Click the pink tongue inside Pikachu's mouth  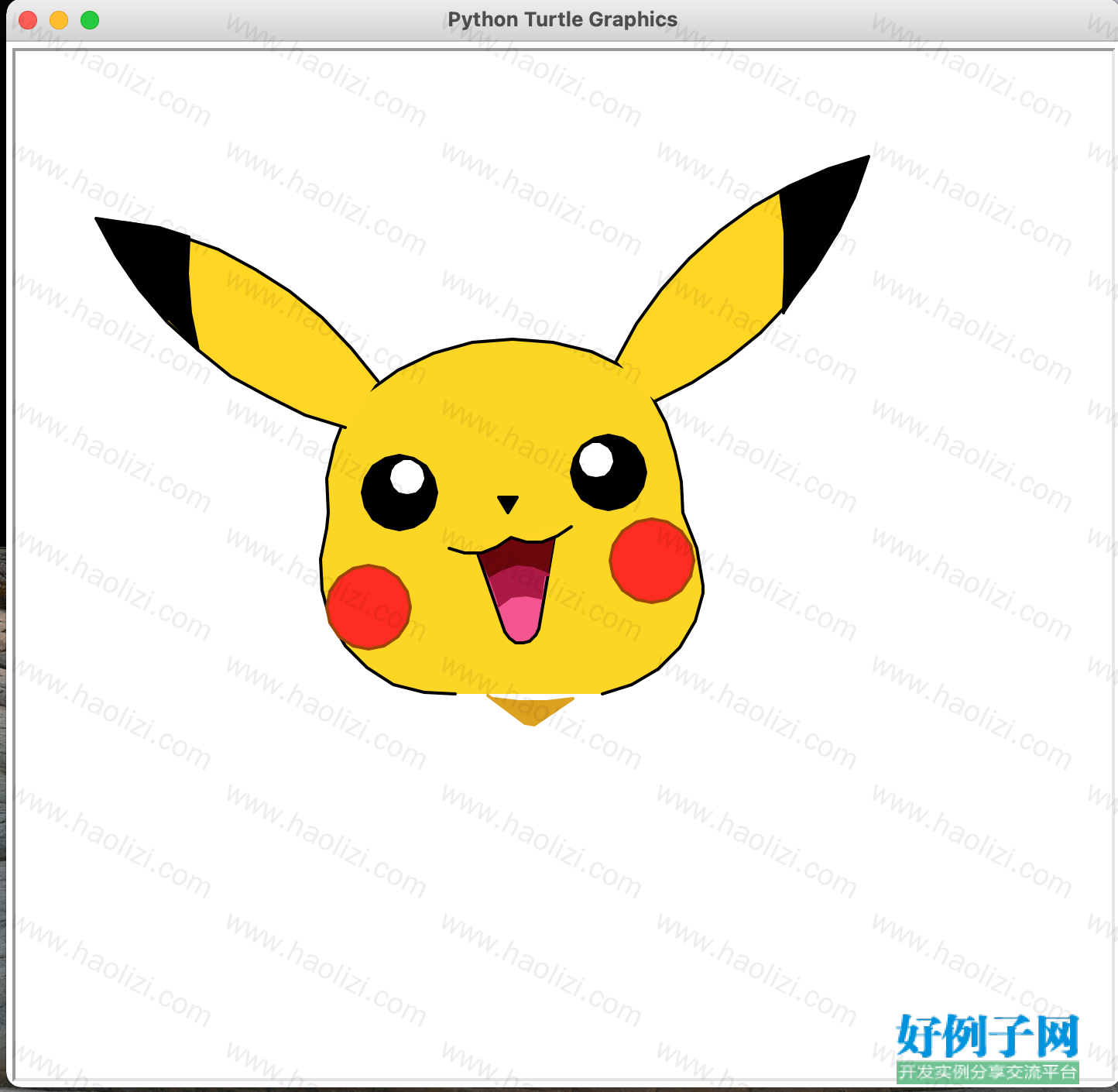pos(520,619)
